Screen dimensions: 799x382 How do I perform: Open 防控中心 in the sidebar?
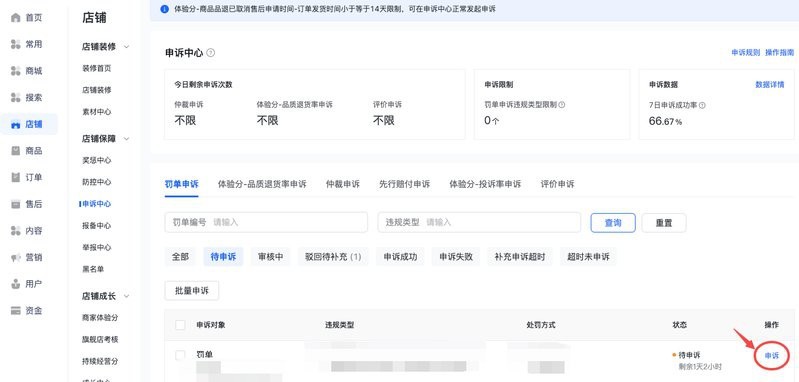pyautogui.click(x=96, y=182)
